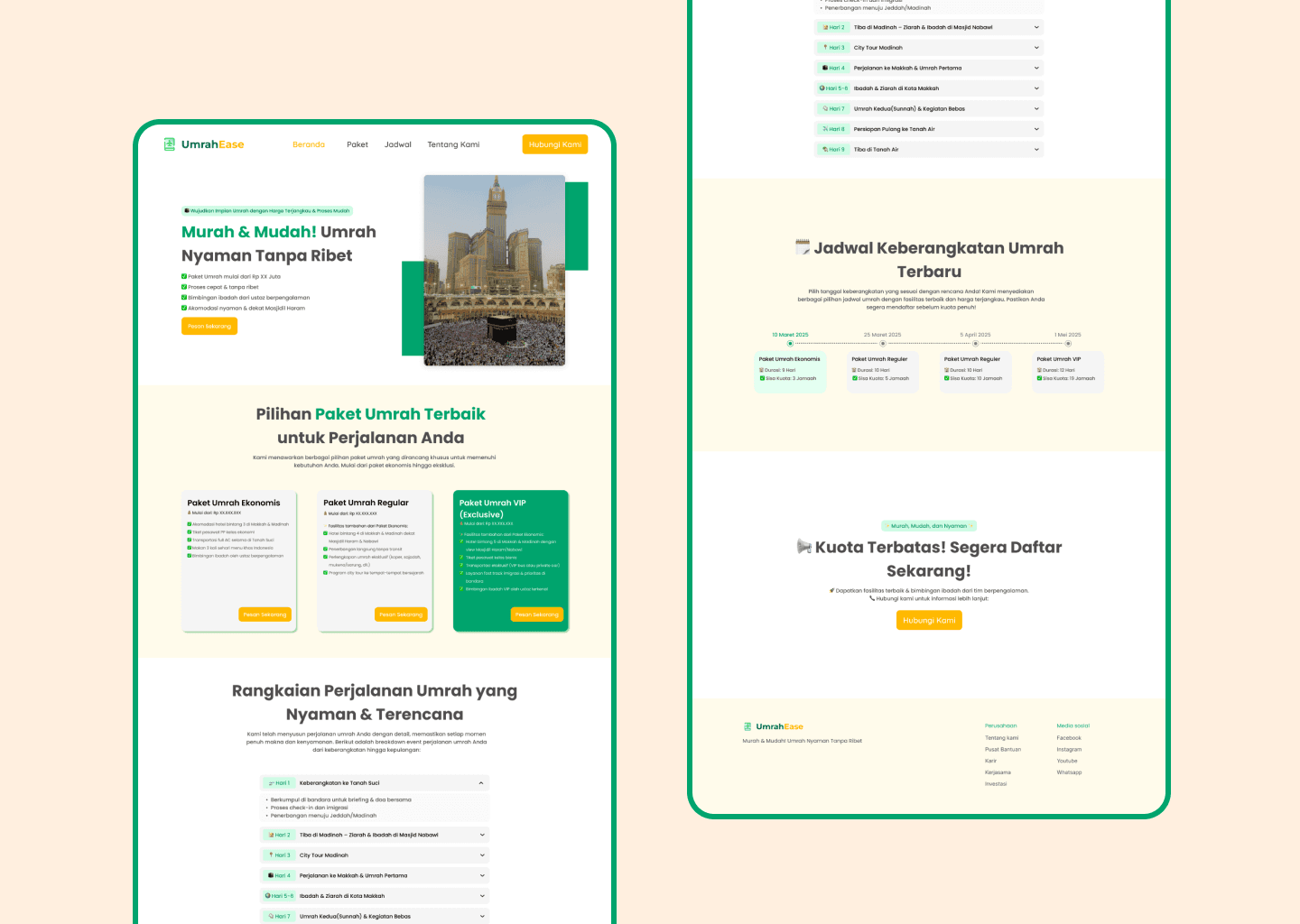Click the UmrahEase logo icon in the header
Viewport: 1300px width, 924px height.
(168, 143)
